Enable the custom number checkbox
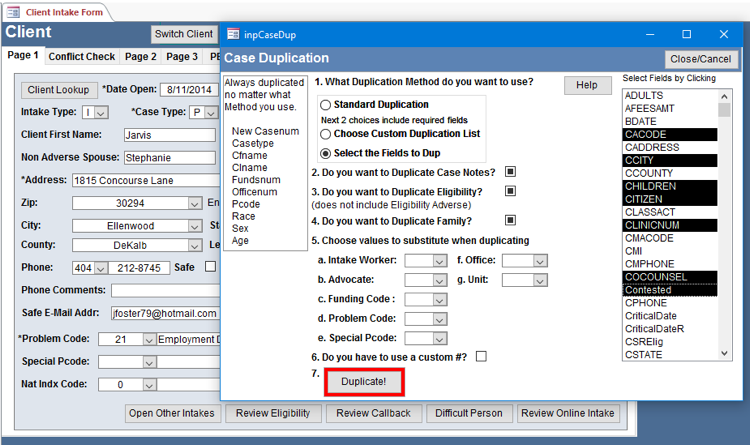 (x=482, y=356)
